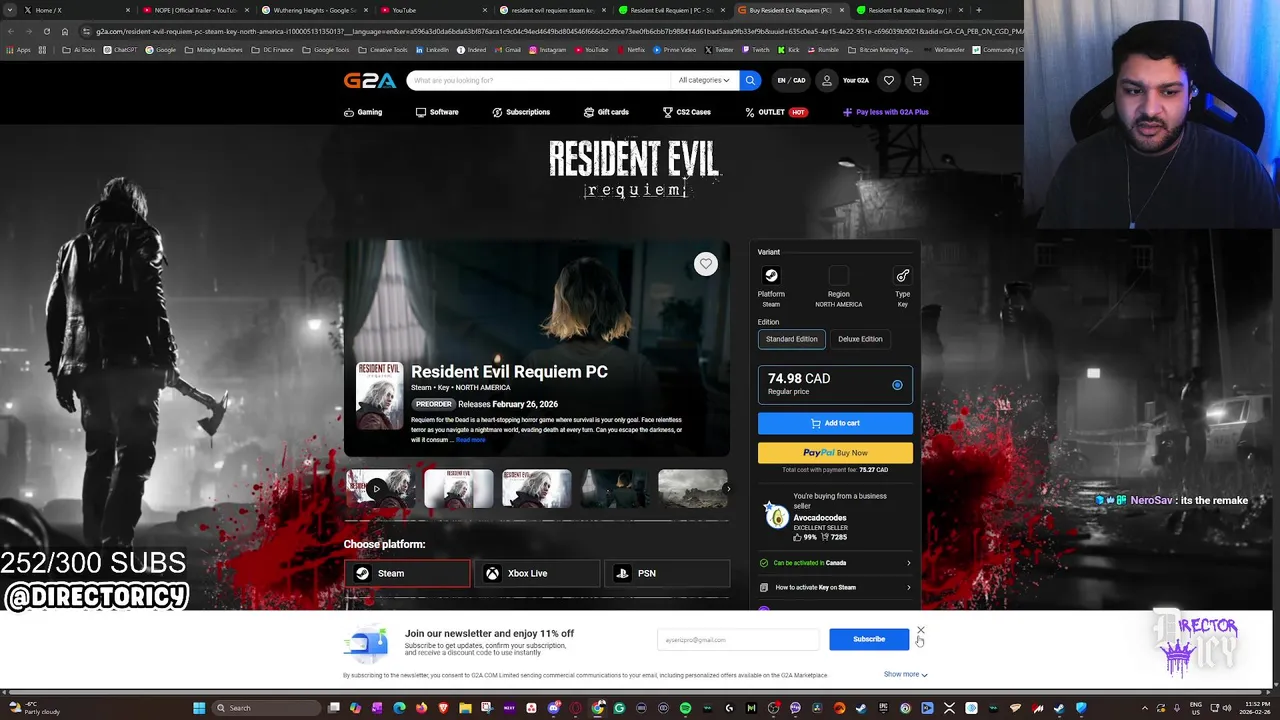
Task: Open the Gaming menu
Action: click(363, 112)
